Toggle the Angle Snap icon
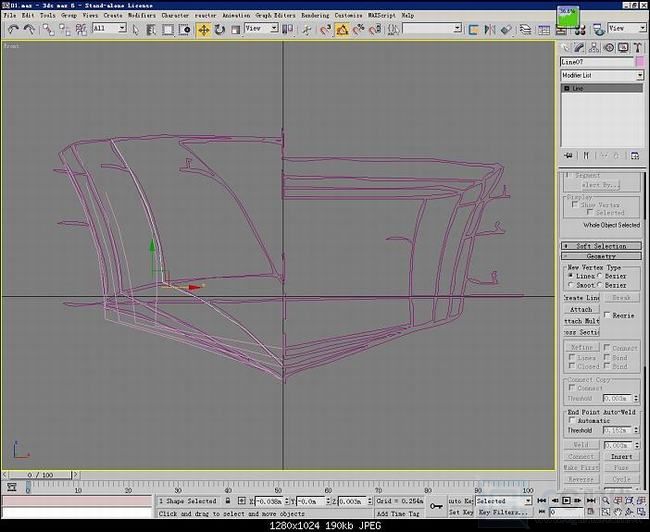 click(x=342, y=29)
